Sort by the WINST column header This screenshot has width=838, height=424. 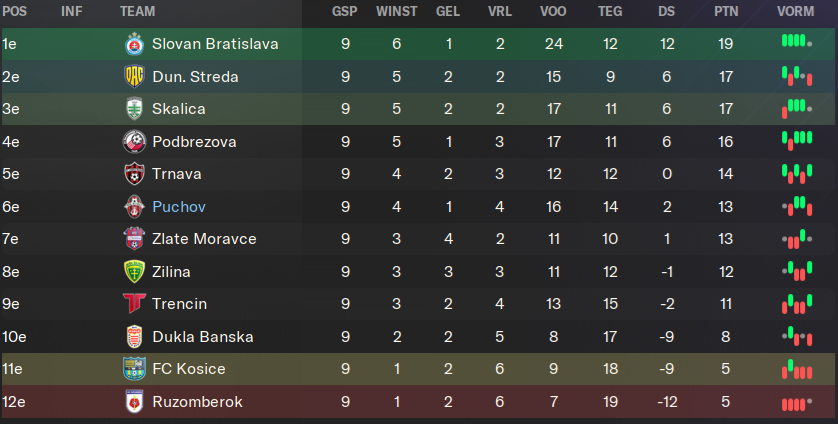397,11
